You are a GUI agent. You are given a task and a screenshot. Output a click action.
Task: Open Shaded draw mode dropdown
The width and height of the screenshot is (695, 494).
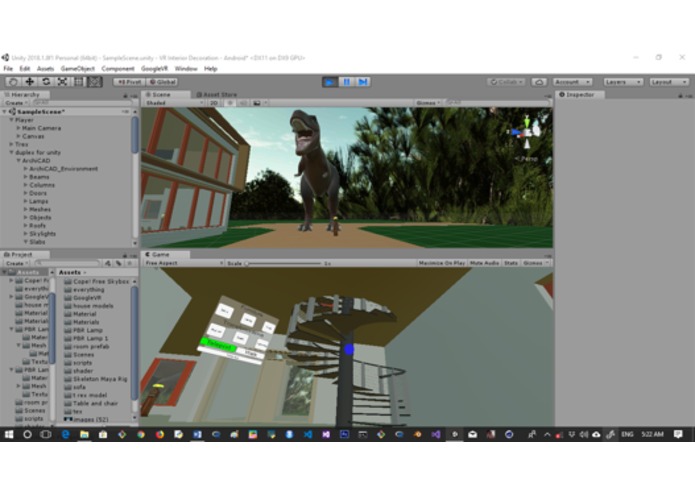coord(174,103)
